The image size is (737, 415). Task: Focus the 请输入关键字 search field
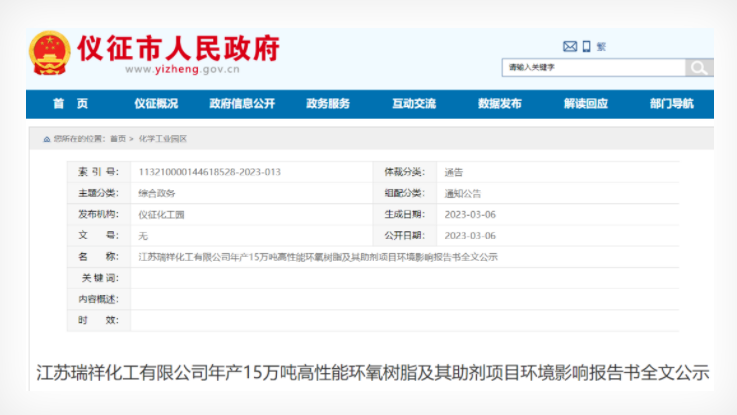(x=594, y=68)
